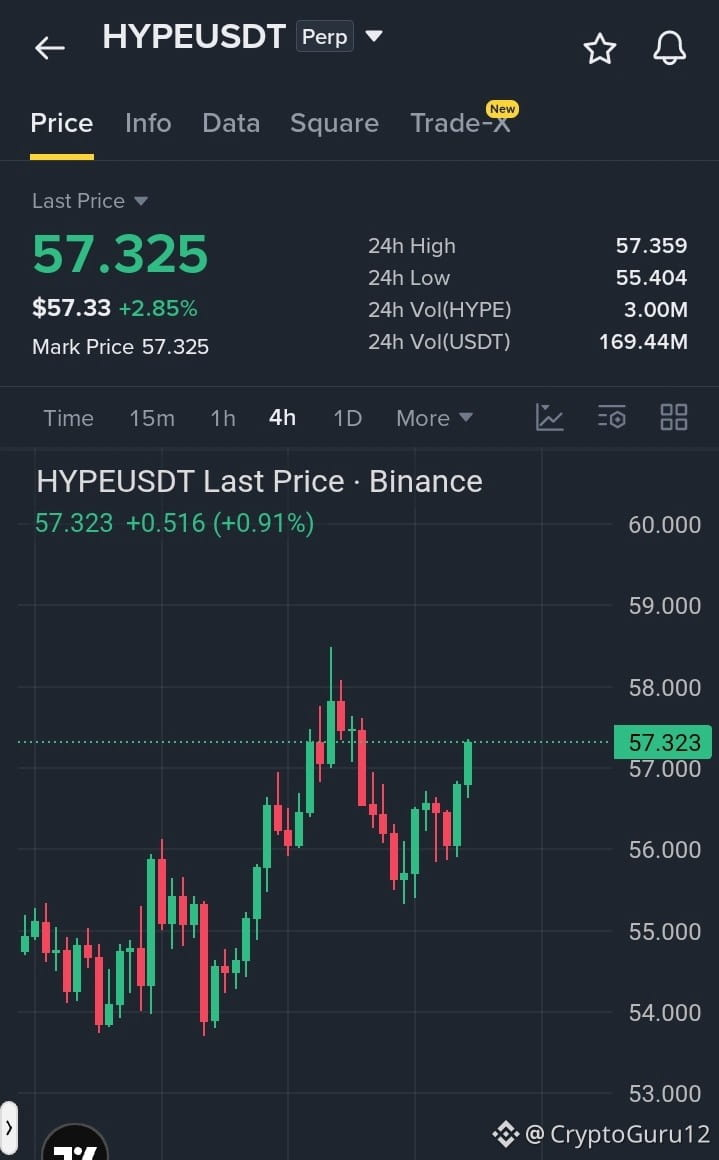Tap the HYPEUSDT symbol title
Image resolution: width=719 pixels, height=1160 pixels.
click(194, 36)
